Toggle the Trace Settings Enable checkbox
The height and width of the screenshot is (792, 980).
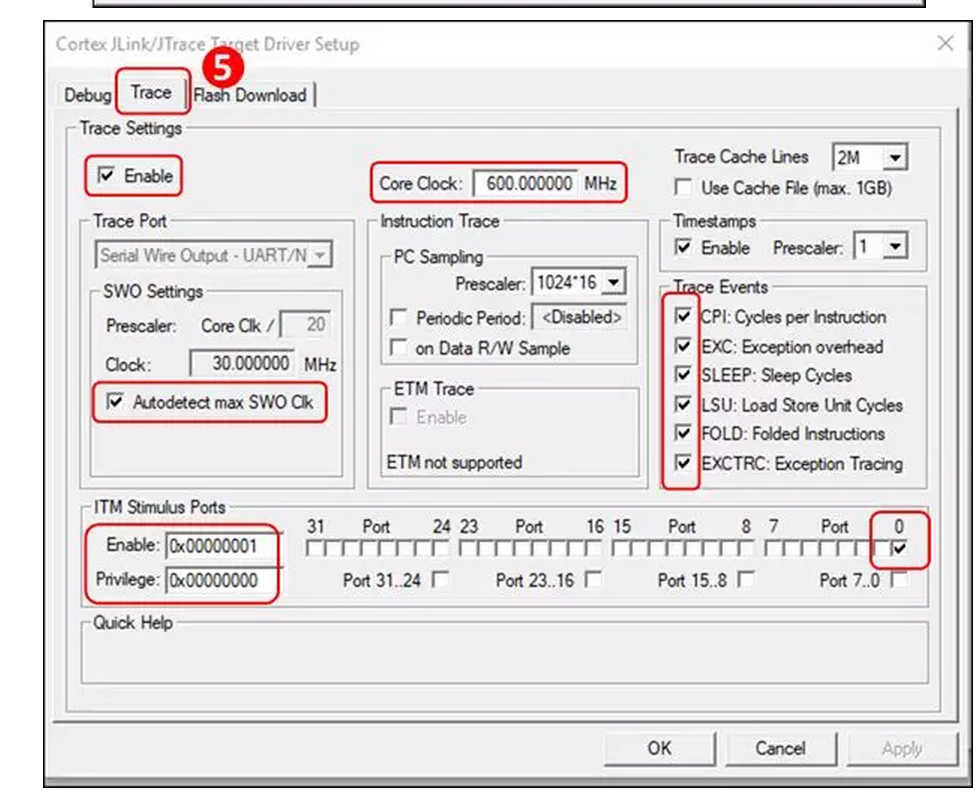106,175
